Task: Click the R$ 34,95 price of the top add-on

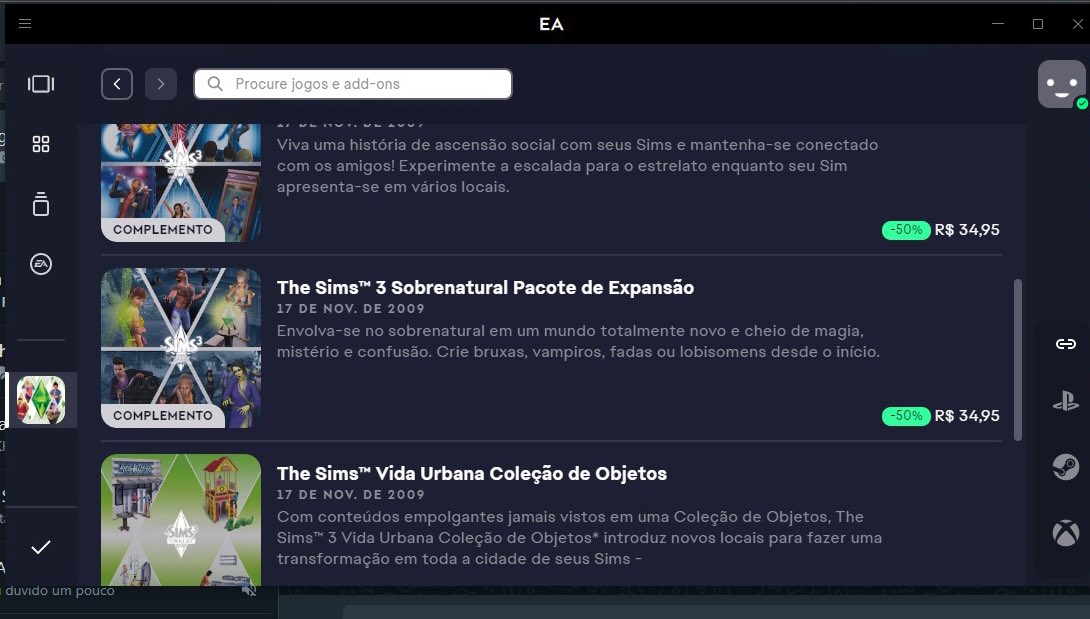Action: 967,230
